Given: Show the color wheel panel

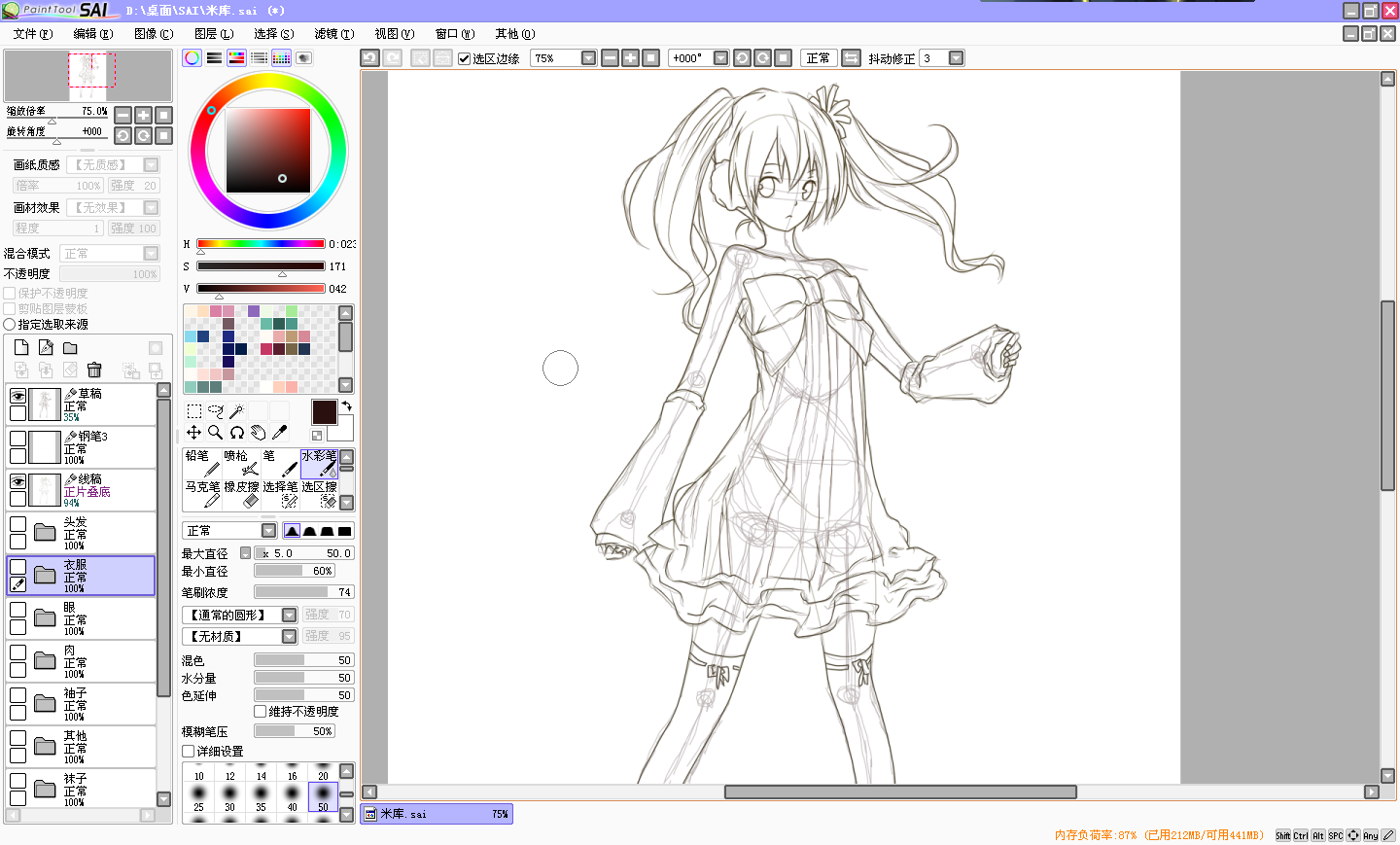Looking at the screenshot, I should pyautogui.click(x=192, y=58).
